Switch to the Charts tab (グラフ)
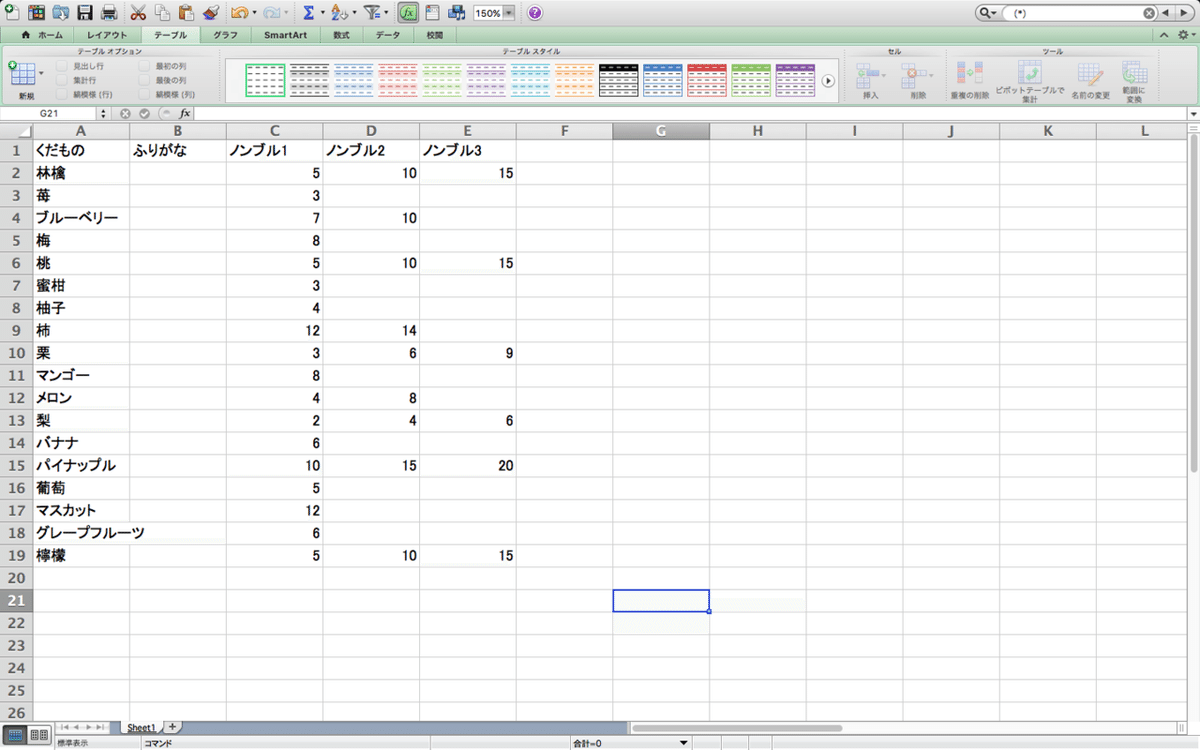This screenshot has height=750, width=1200. point(225,35)
